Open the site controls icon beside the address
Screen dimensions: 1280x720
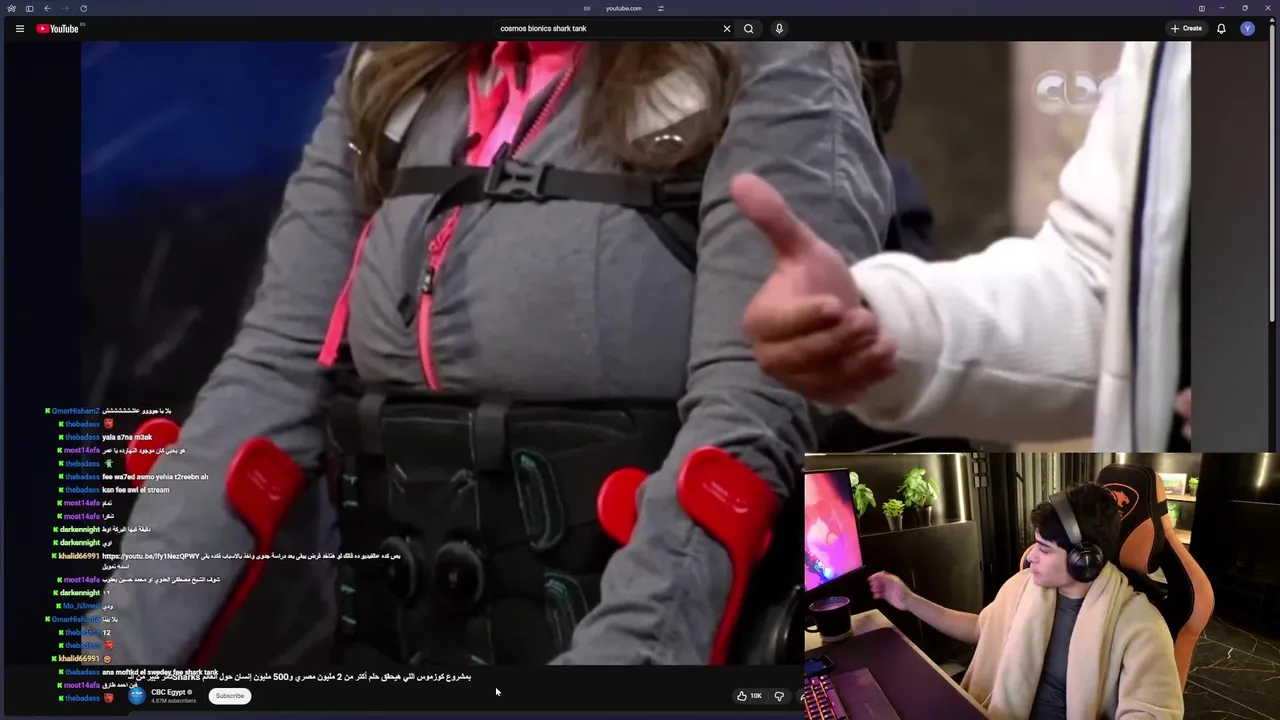pyautogui.click(x=660, y=8)
